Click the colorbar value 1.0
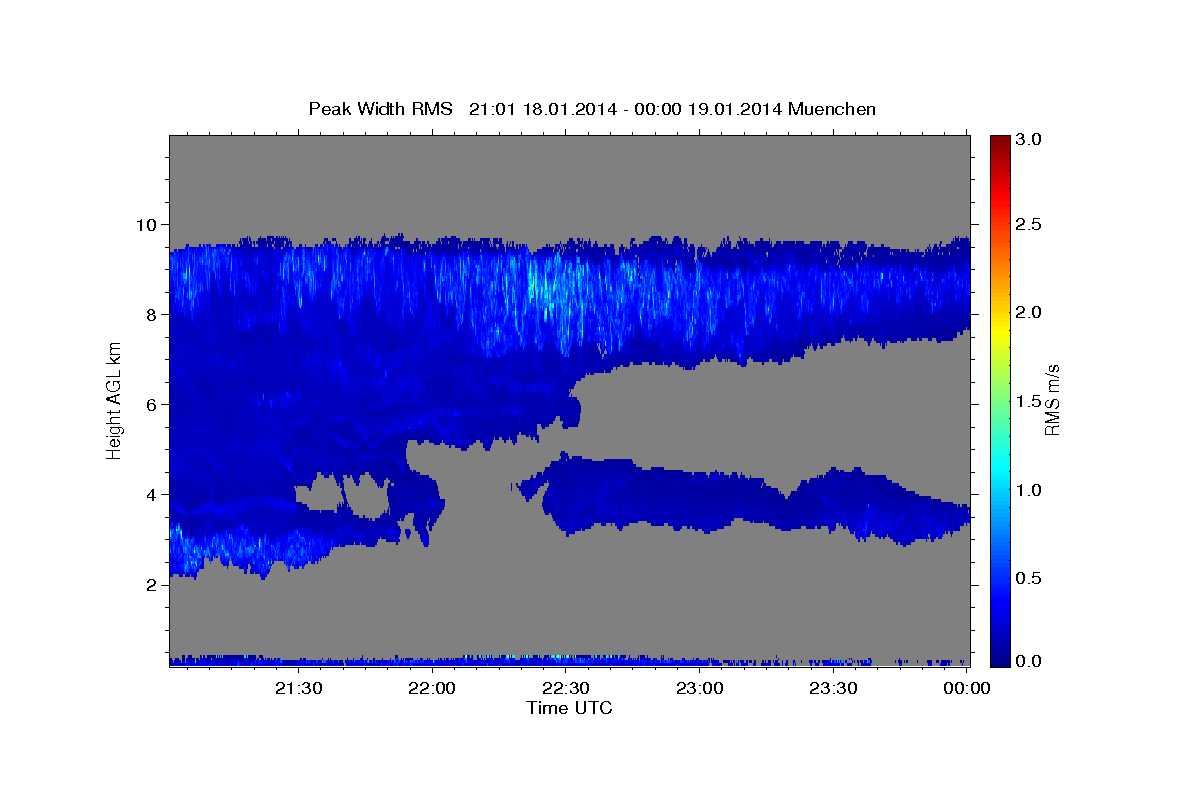1200x800 pixels. [x=1030, y=490]
